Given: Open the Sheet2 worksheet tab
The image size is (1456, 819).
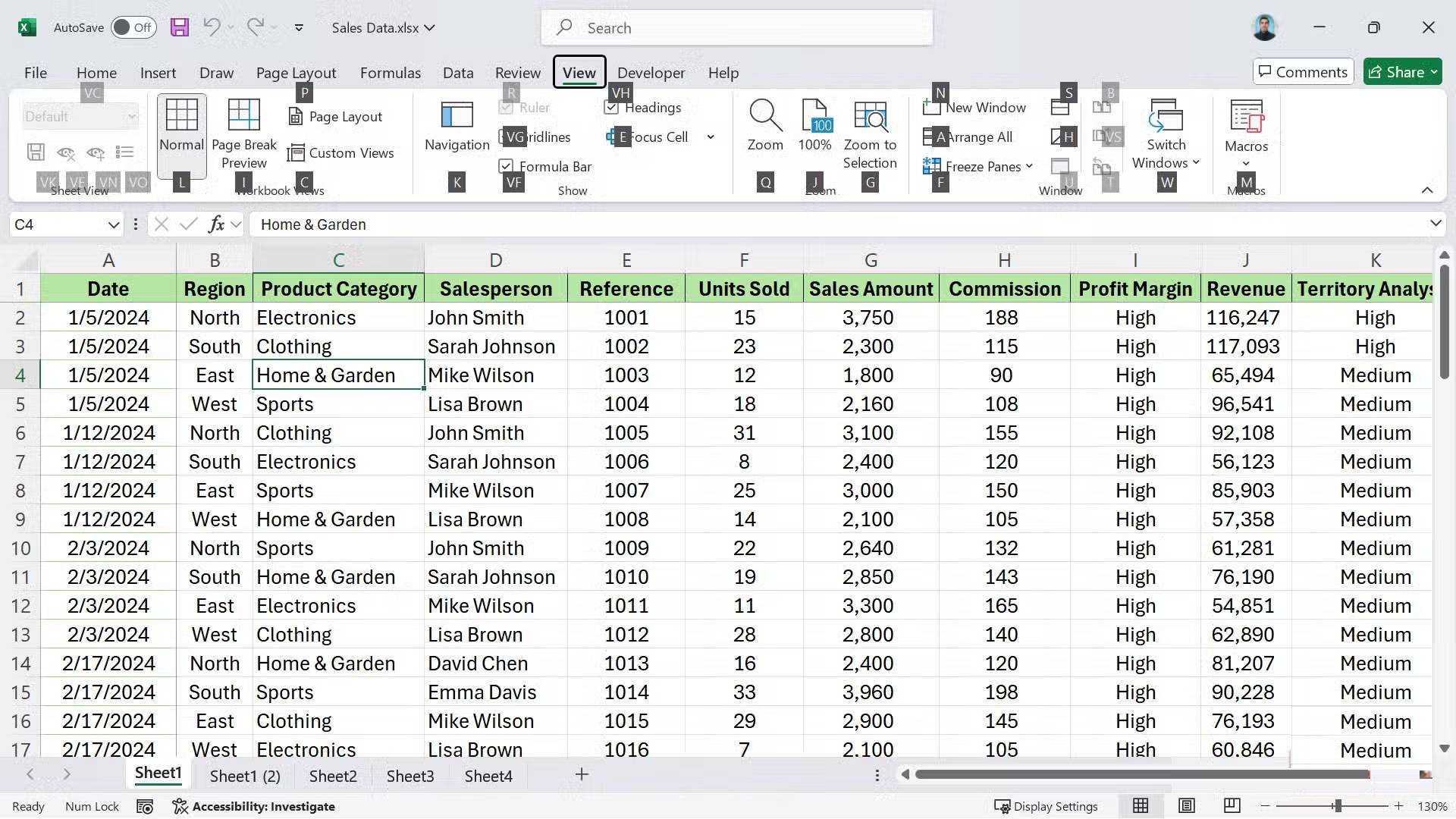Looking at the screenshot, I should click(x=333, y=775).
